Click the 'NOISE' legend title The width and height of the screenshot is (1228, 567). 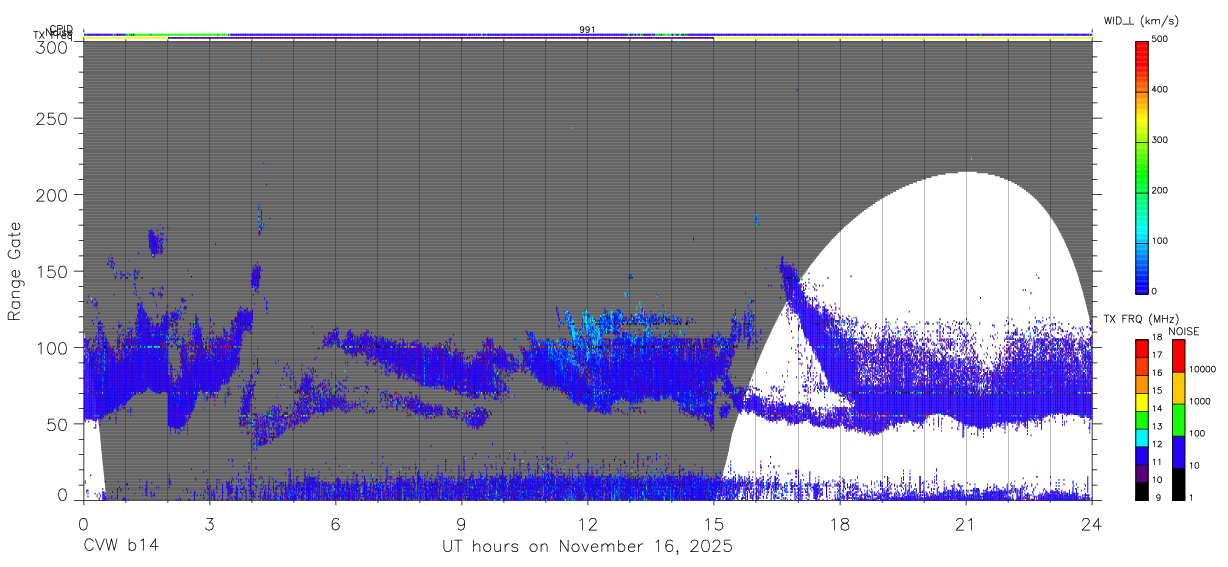point(1186,331)
